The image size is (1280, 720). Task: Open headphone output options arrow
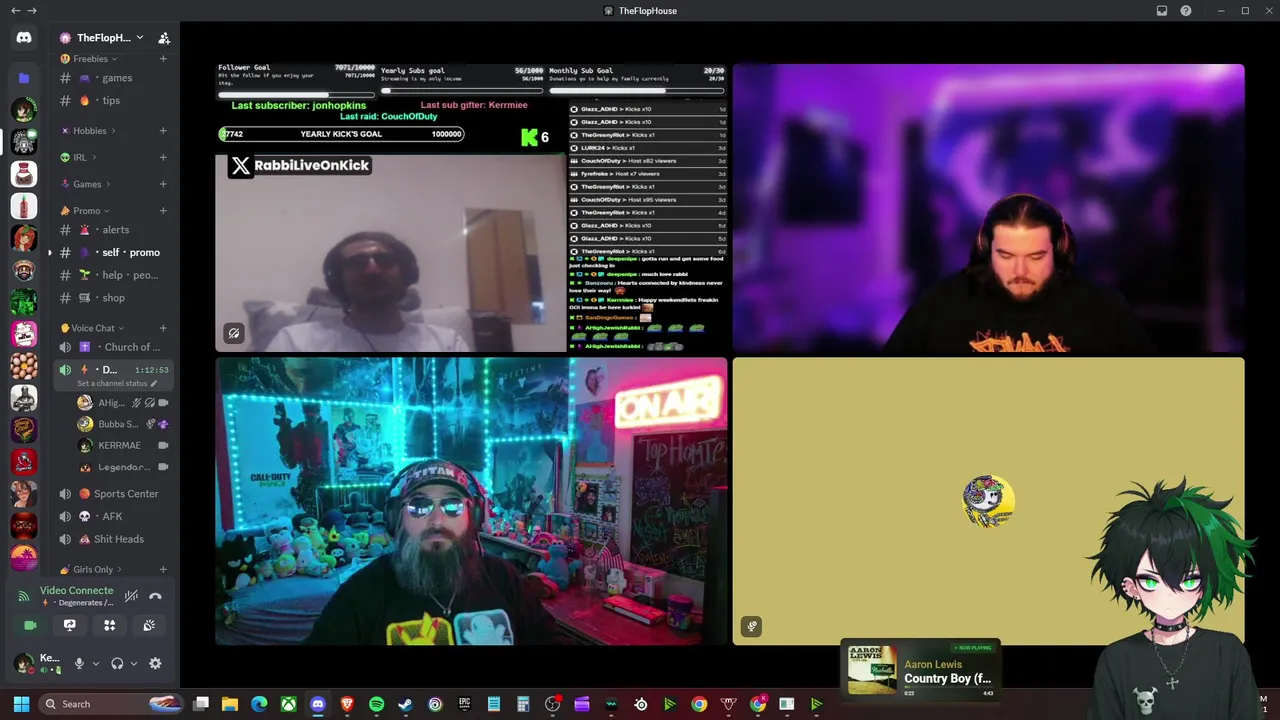(x=134, y=663)
